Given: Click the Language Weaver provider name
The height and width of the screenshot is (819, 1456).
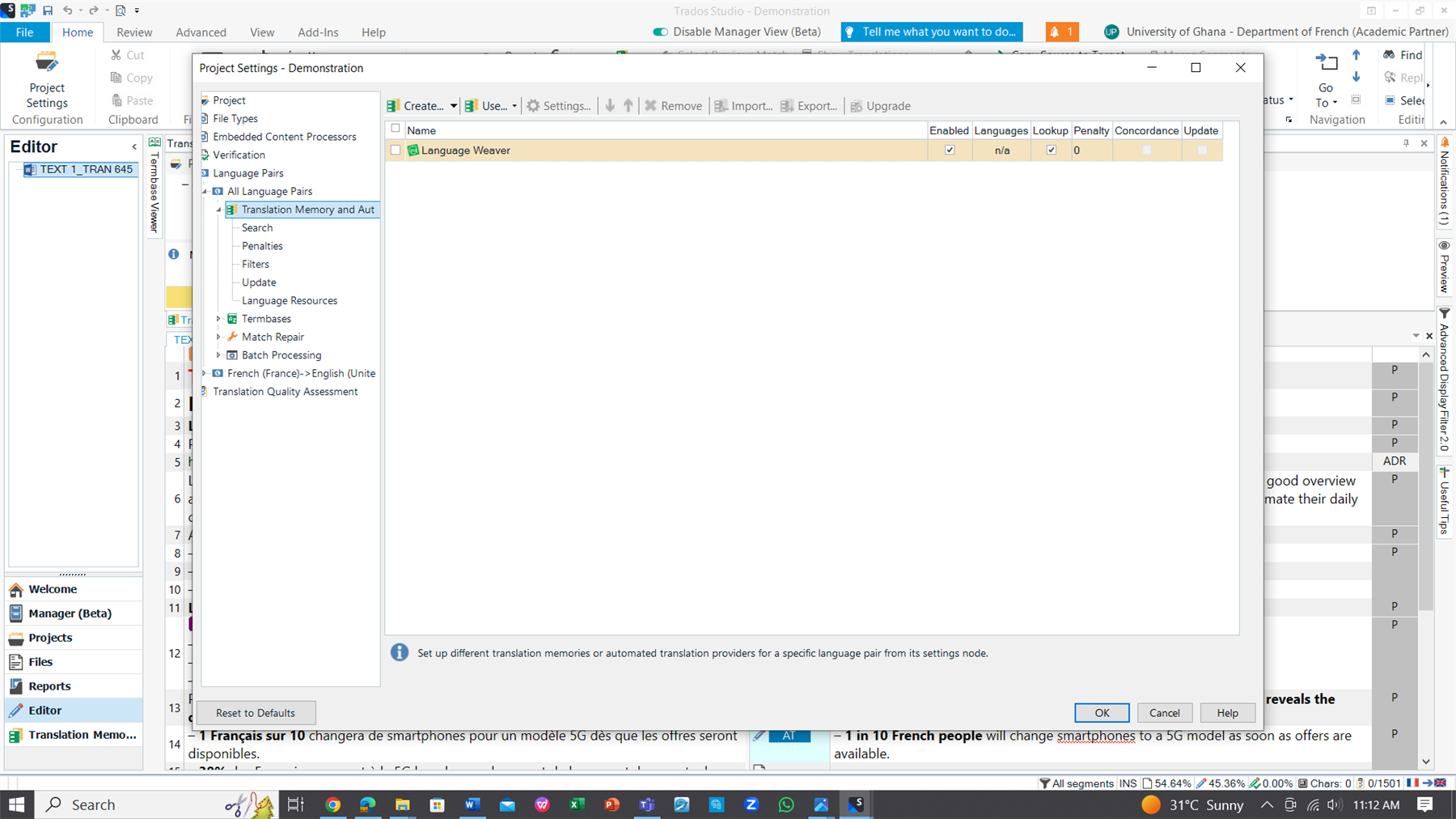Looking at the screenshot, I should click(466, 150).
